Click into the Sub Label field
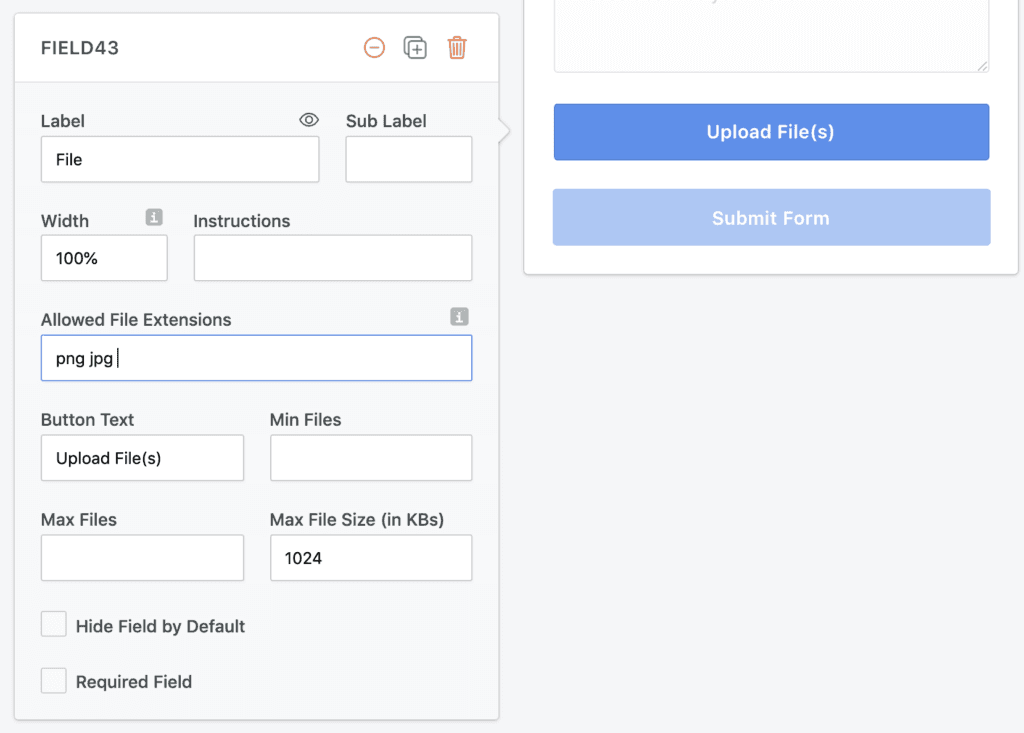 point(409,159)
